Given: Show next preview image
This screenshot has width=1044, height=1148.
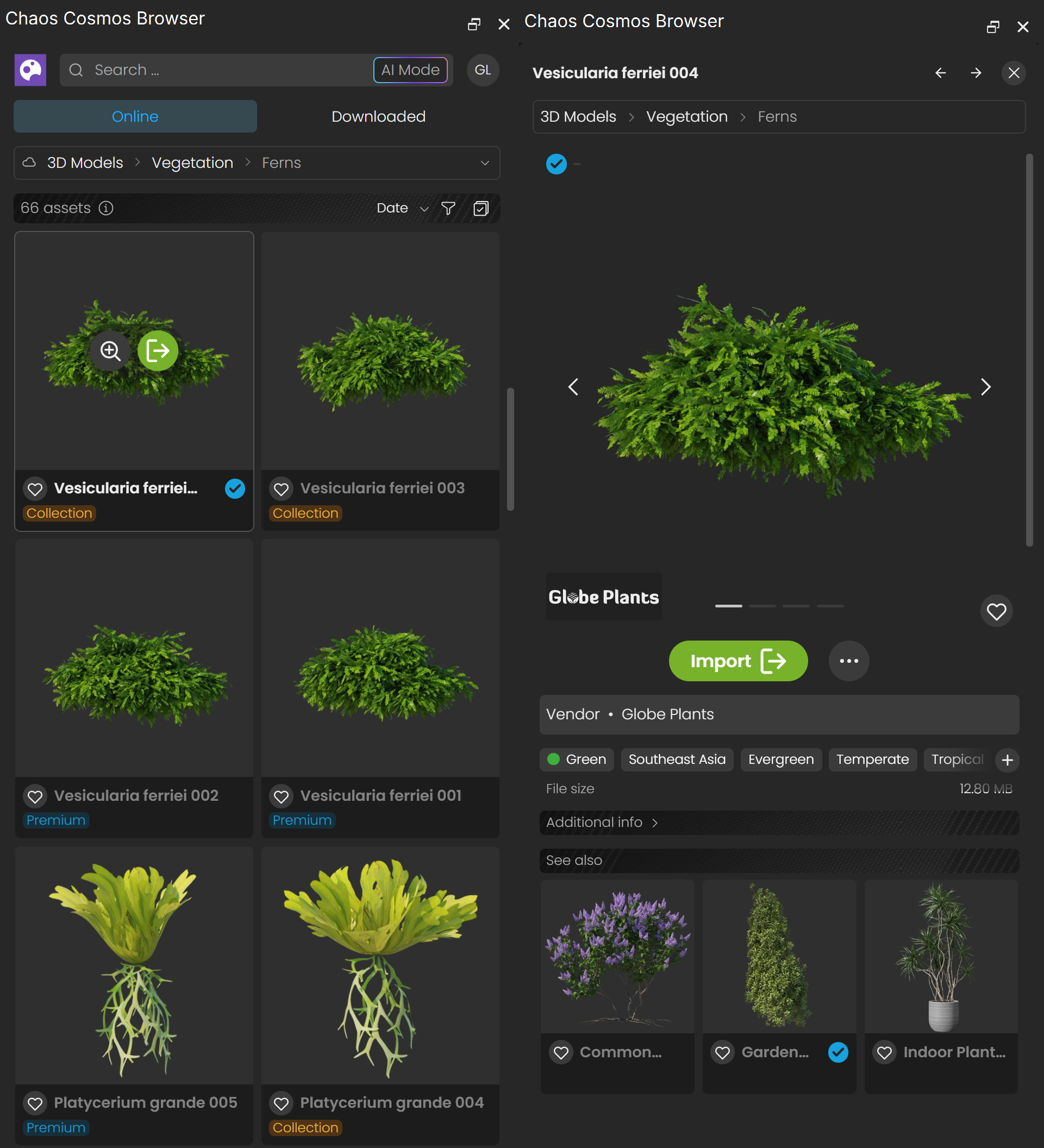Looking at the screenshot, I should tap(986, 387).
